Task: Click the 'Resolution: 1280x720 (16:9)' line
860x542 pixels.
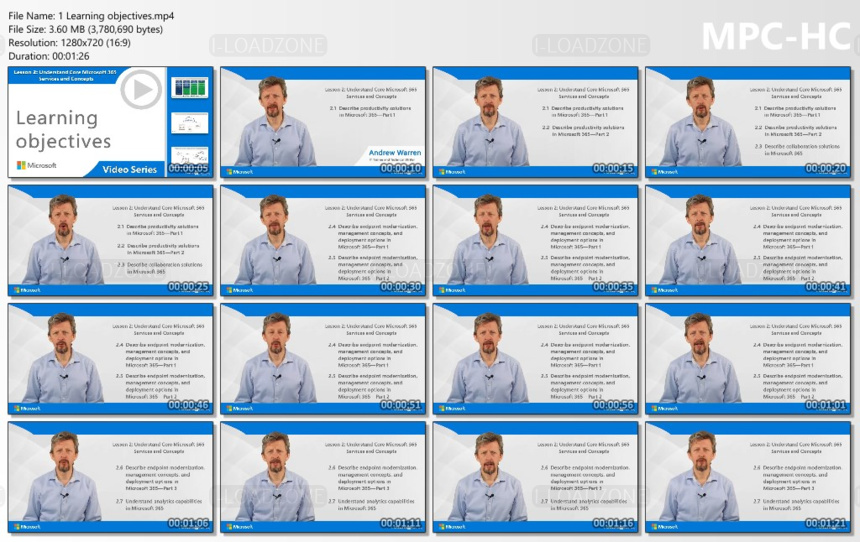Action: (69, 42)
